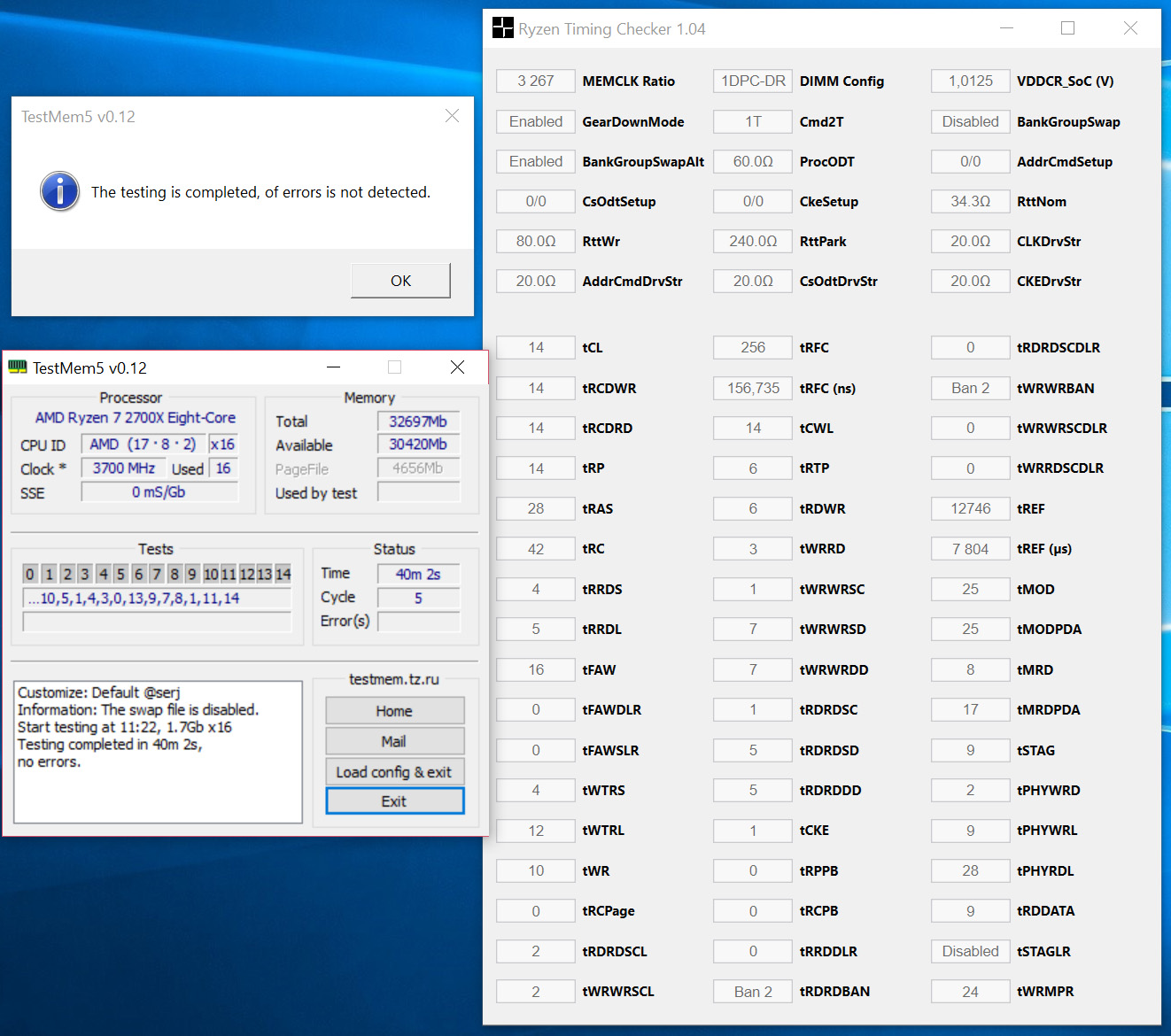Select the GearDownMode value box Enabled
The image size is (1171, 1036).
tap(536, 121)
